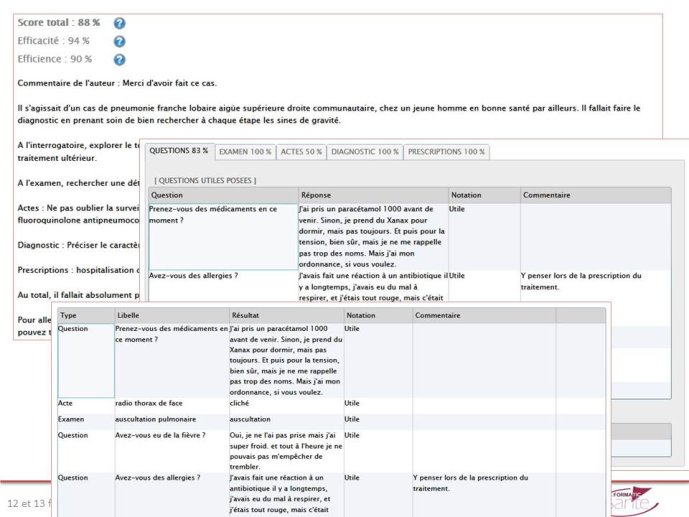Click the Réponse column header
689x517 pixels.
tap(373, 195)
